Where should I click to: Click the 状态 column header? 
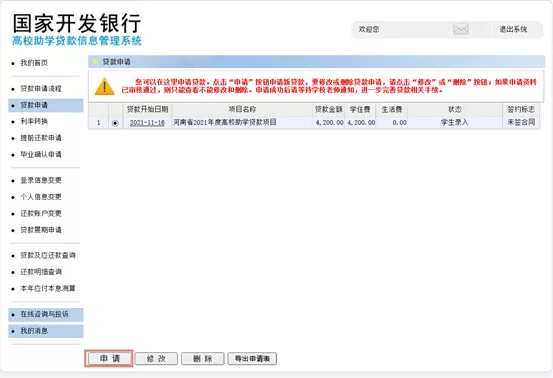point(455,110)
